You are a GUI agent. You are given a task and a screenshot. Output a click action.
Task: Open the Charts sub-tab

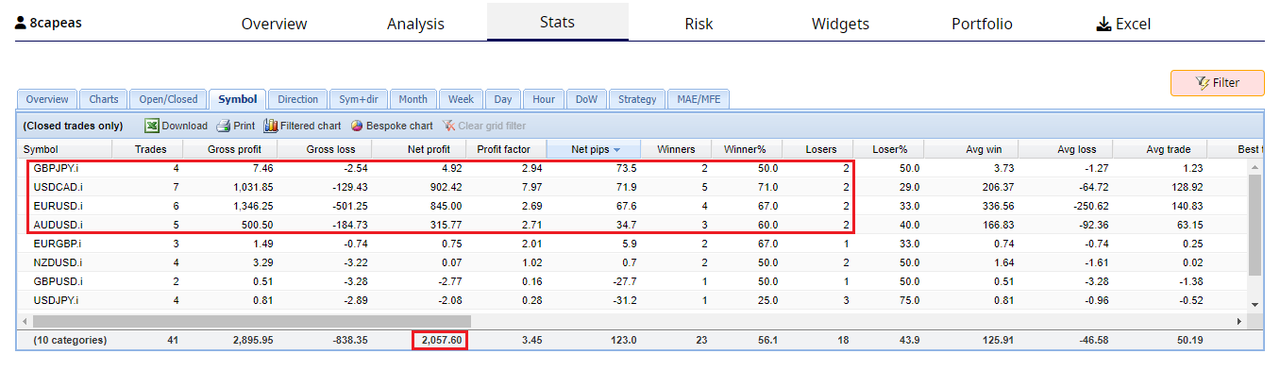[103, 99]
